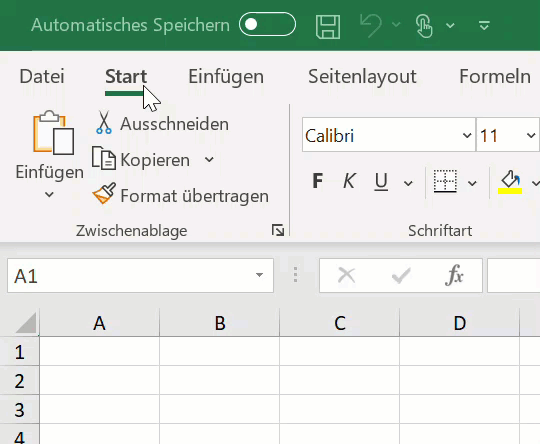This screenshot has width=540, height=444.
Task: Select column A header
Action: [99, 323]
